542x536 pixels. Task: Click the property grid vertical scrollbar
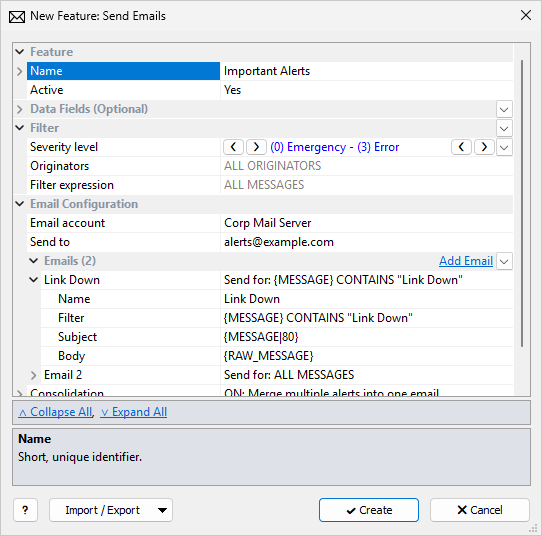[522, 204]
